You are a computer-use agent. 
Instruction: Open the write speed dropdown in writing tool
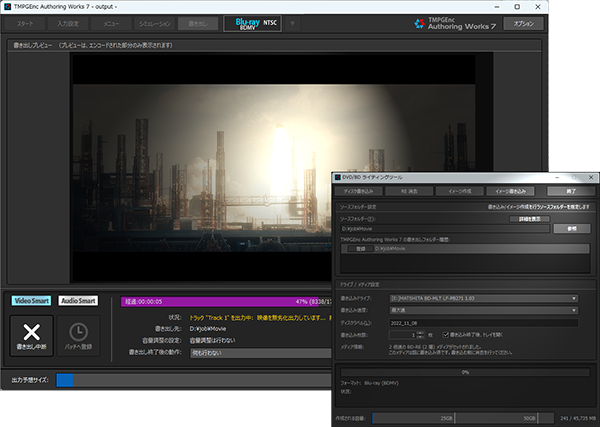coord(484,310)
